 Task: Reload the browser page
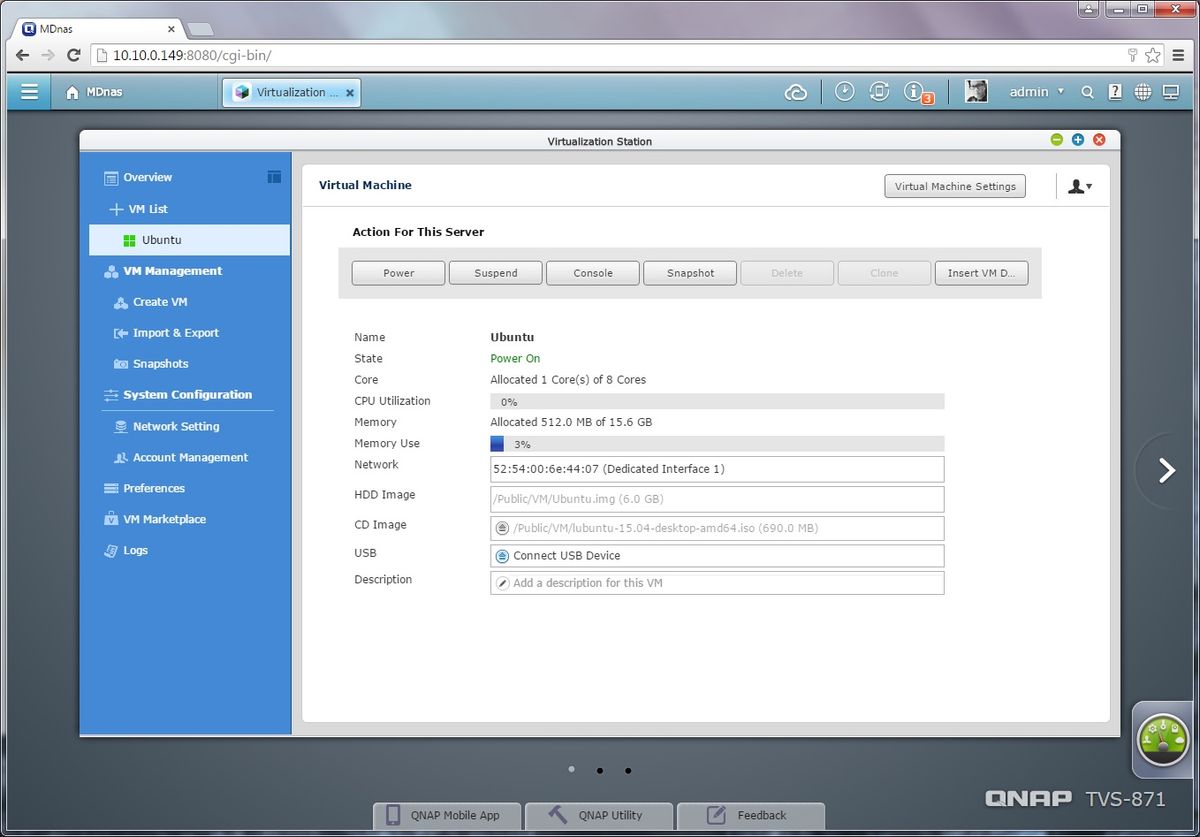74,55
